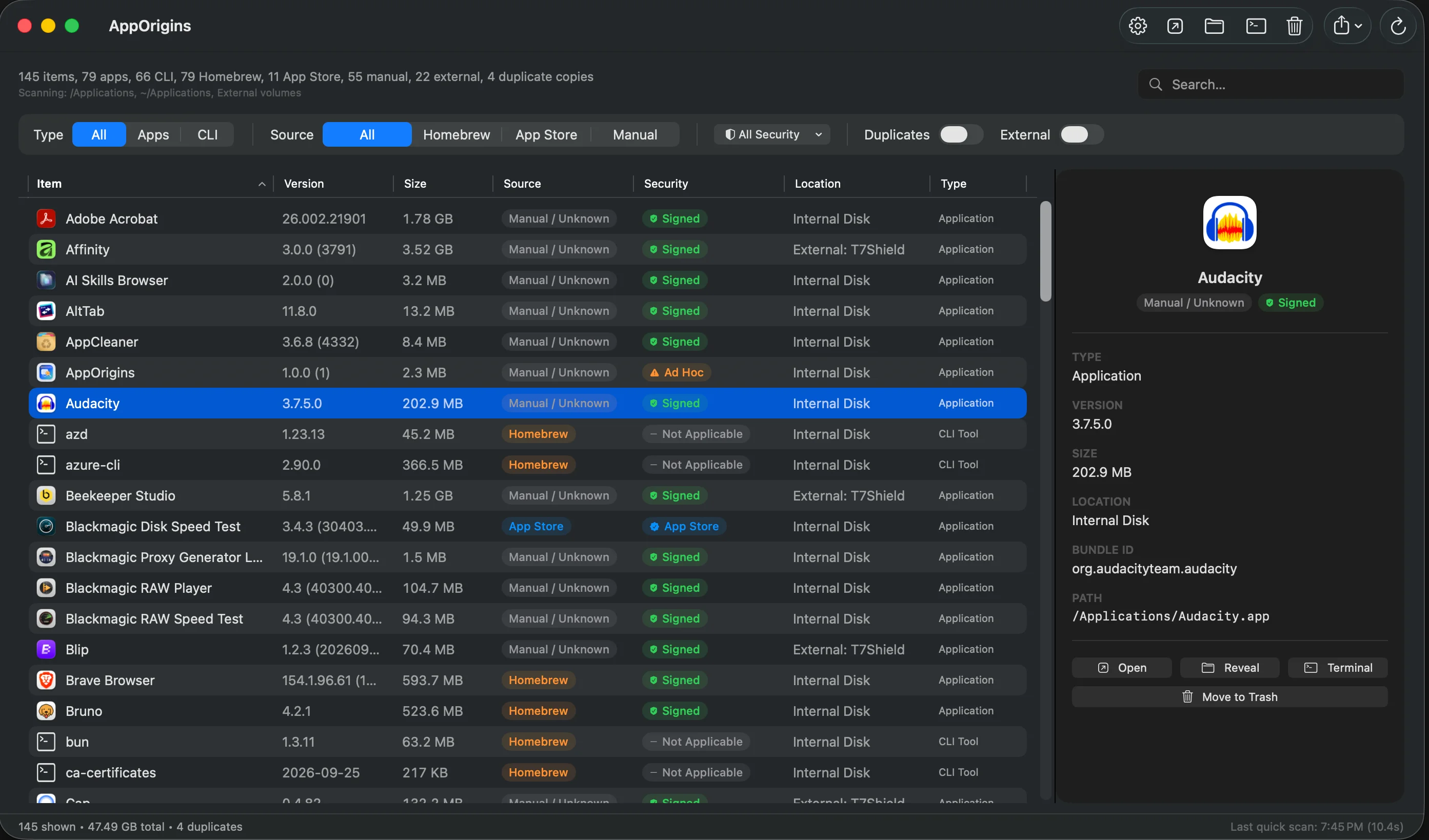The height and width of the screenshot is (840, 1429).
Task: Click the Open button for Audacity
Action: coord(1122,668)
